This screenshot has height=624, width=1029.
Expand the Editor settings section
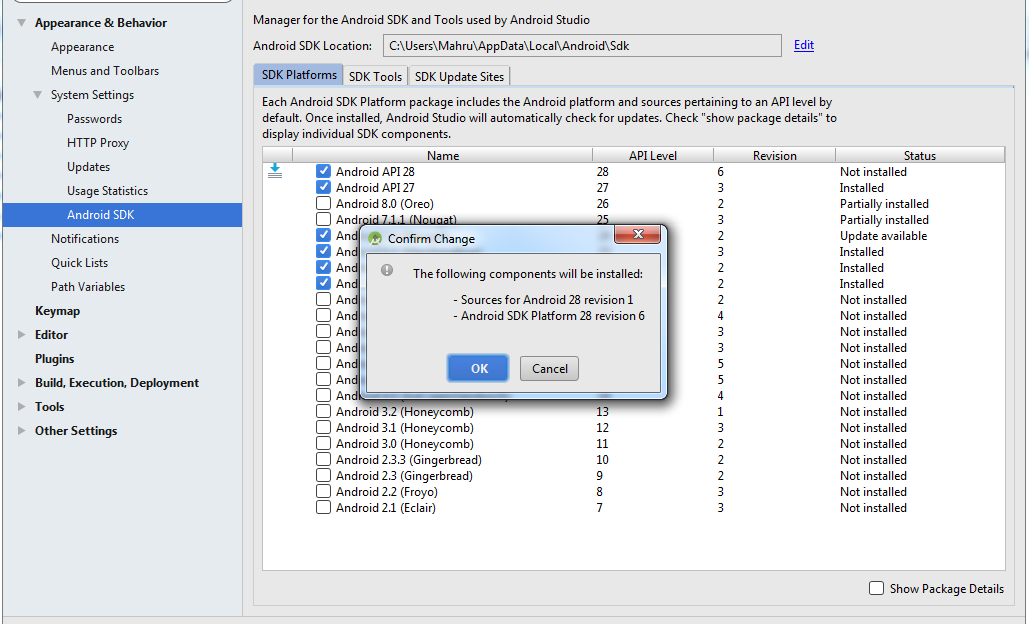21,335
